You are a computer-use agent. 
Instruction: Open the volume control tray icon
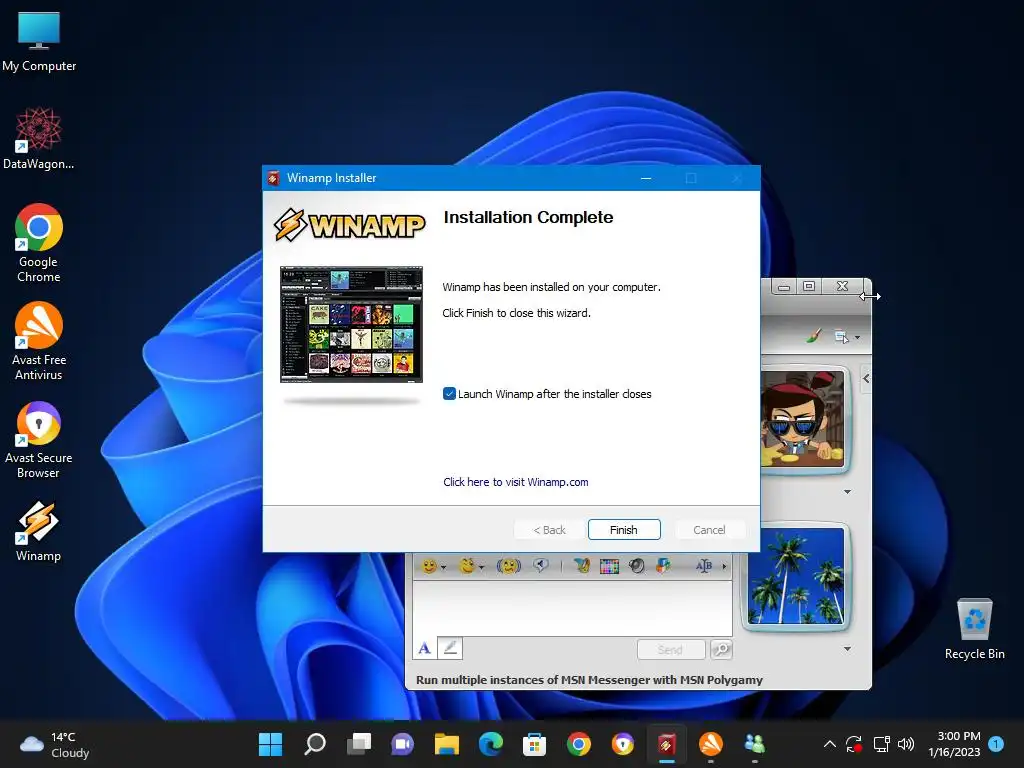pos(906,744)
